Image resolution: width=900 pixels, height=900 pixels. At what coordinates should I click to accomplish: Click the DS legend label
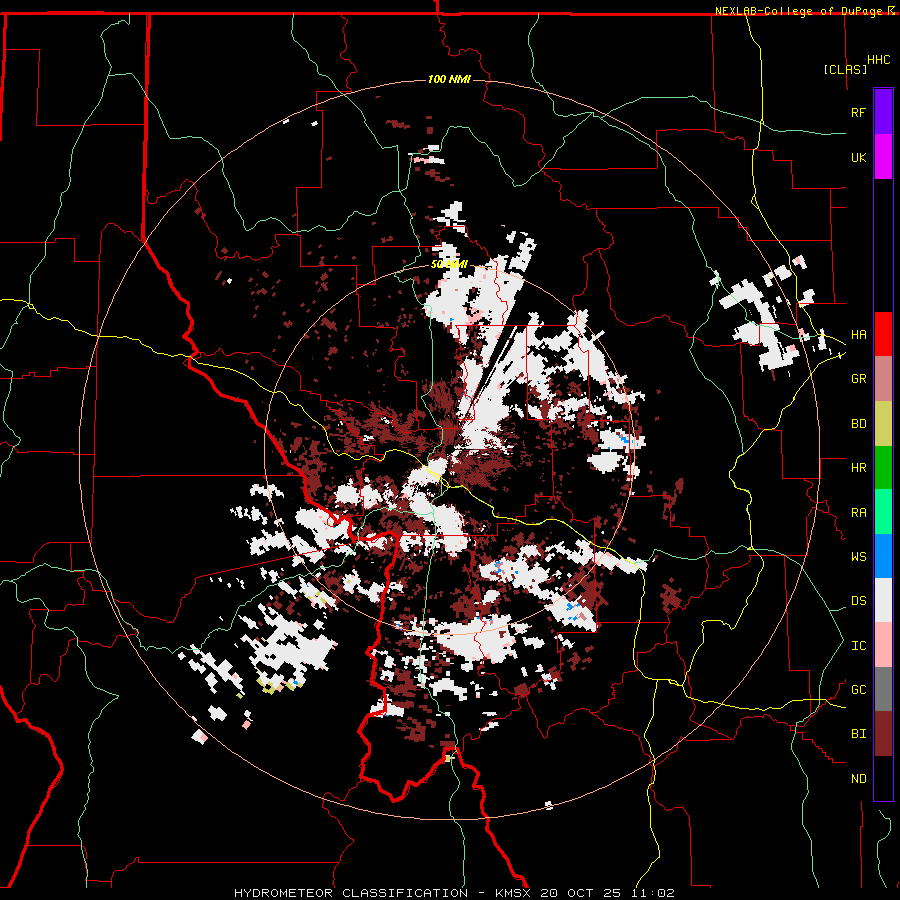(x=858, y=601)
